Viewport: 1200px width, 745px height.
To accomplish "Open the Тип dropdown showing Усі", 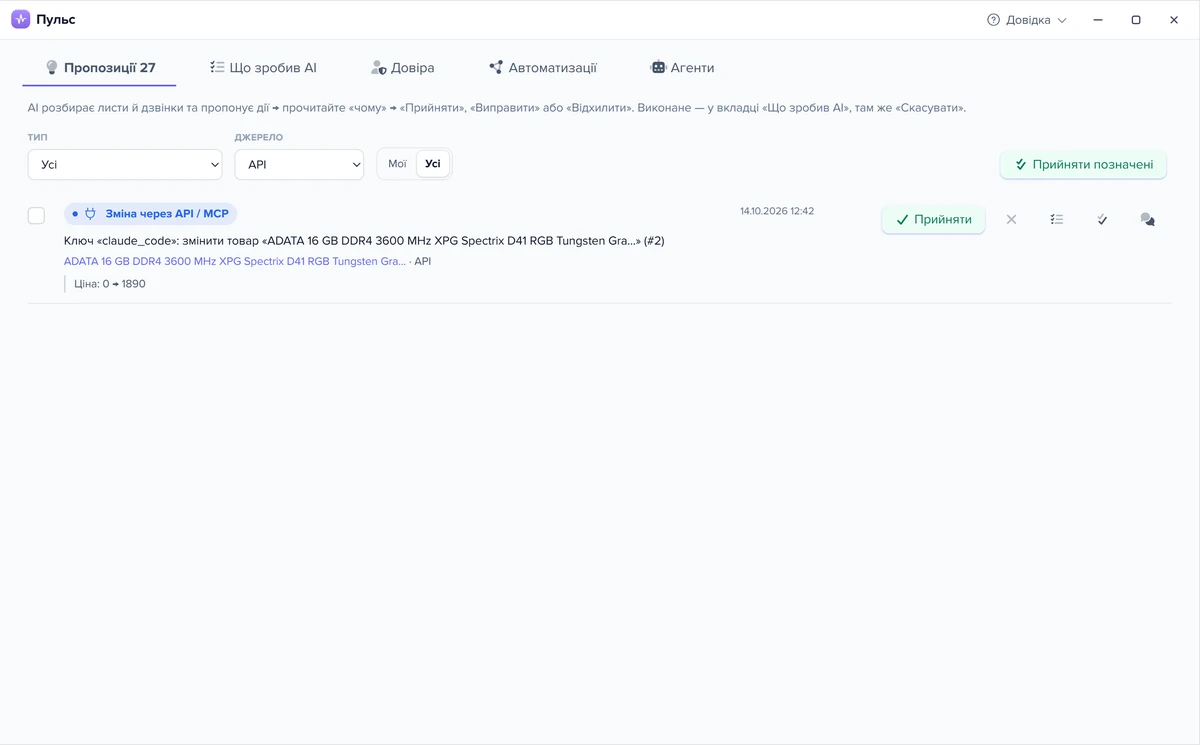I will point(125,165).
